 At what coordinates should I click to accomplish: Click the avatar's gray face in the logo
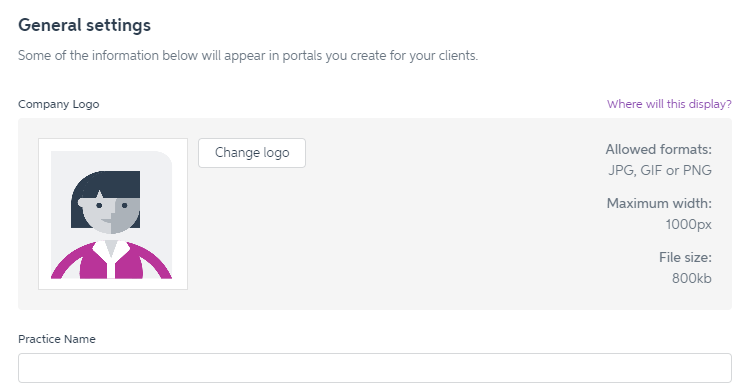[x=112, y=215]
